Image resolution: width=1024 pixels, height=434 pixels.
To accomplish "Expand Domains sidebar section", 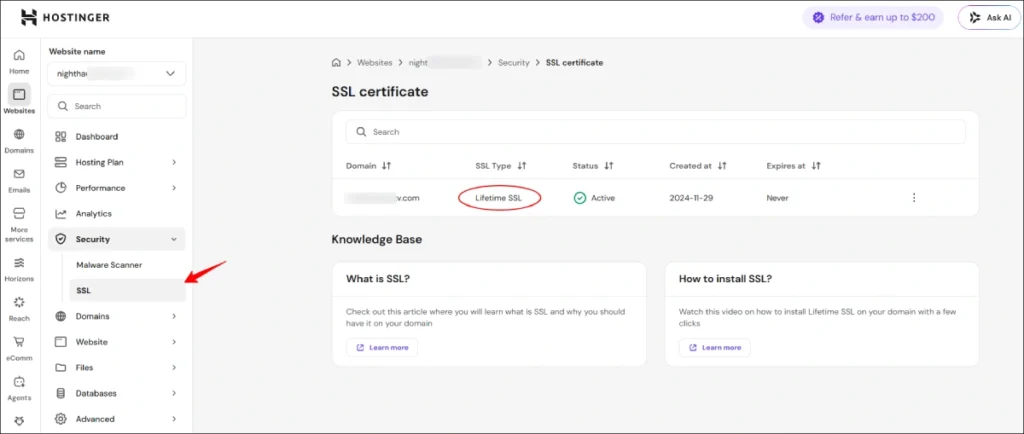I will pos(117,316).
